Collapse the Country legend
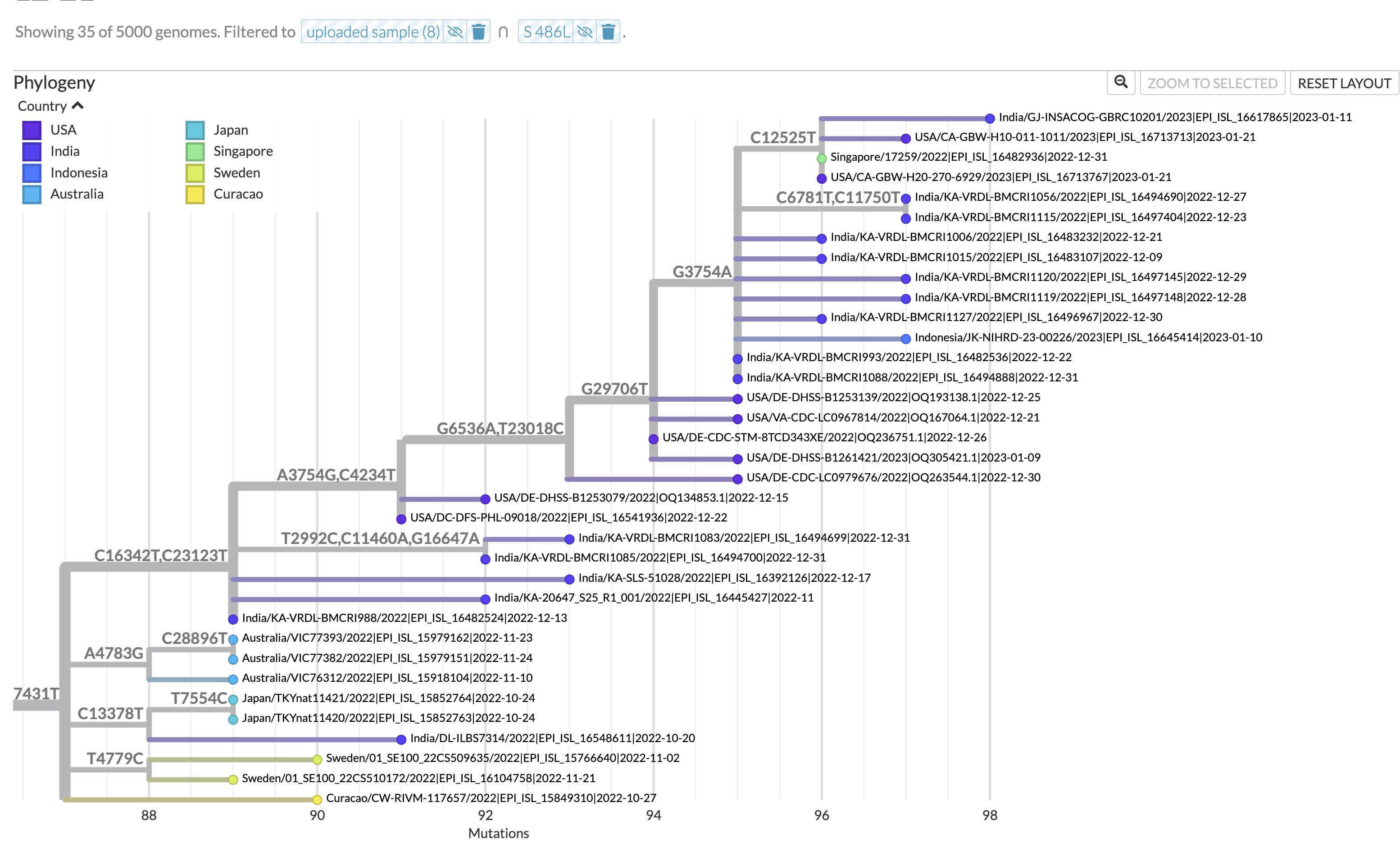The height and width of the screenshot is (852, 1400). [78, 105]
